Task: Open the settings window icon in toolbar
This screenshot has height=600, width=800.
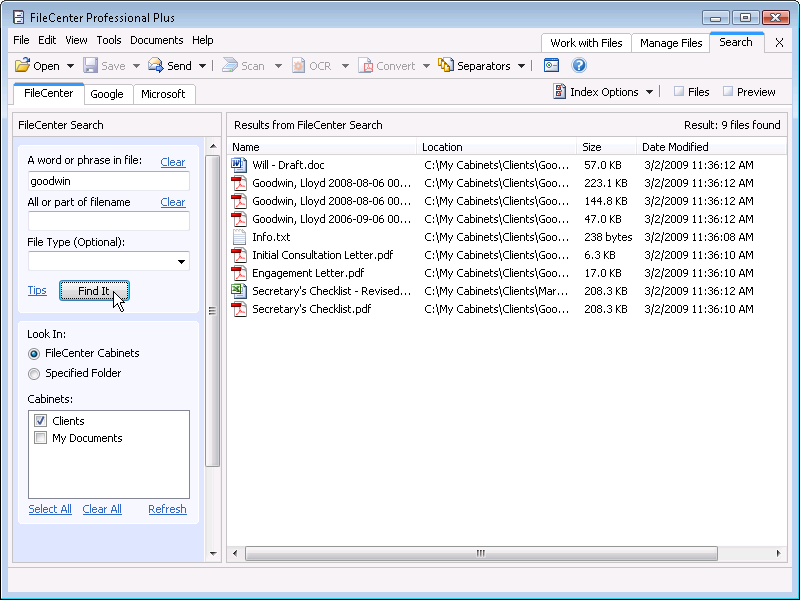Action: (552, 65)
